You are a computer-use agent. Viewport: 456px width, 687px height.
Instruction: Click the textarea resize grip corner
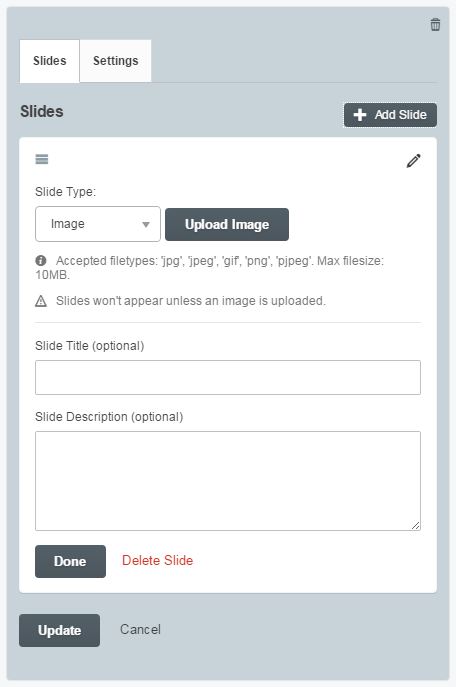tap(415, 525)
